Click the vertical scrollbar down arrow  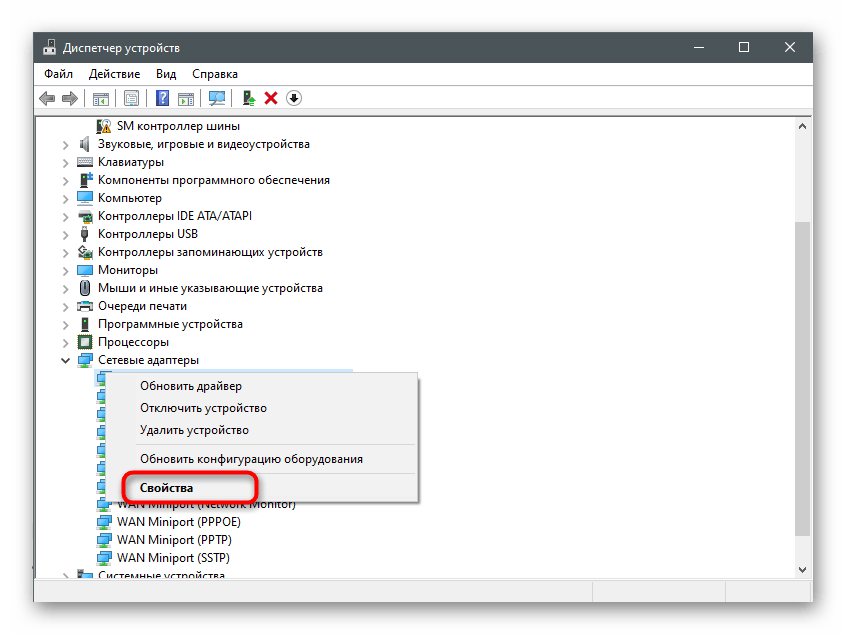(801, 568)
